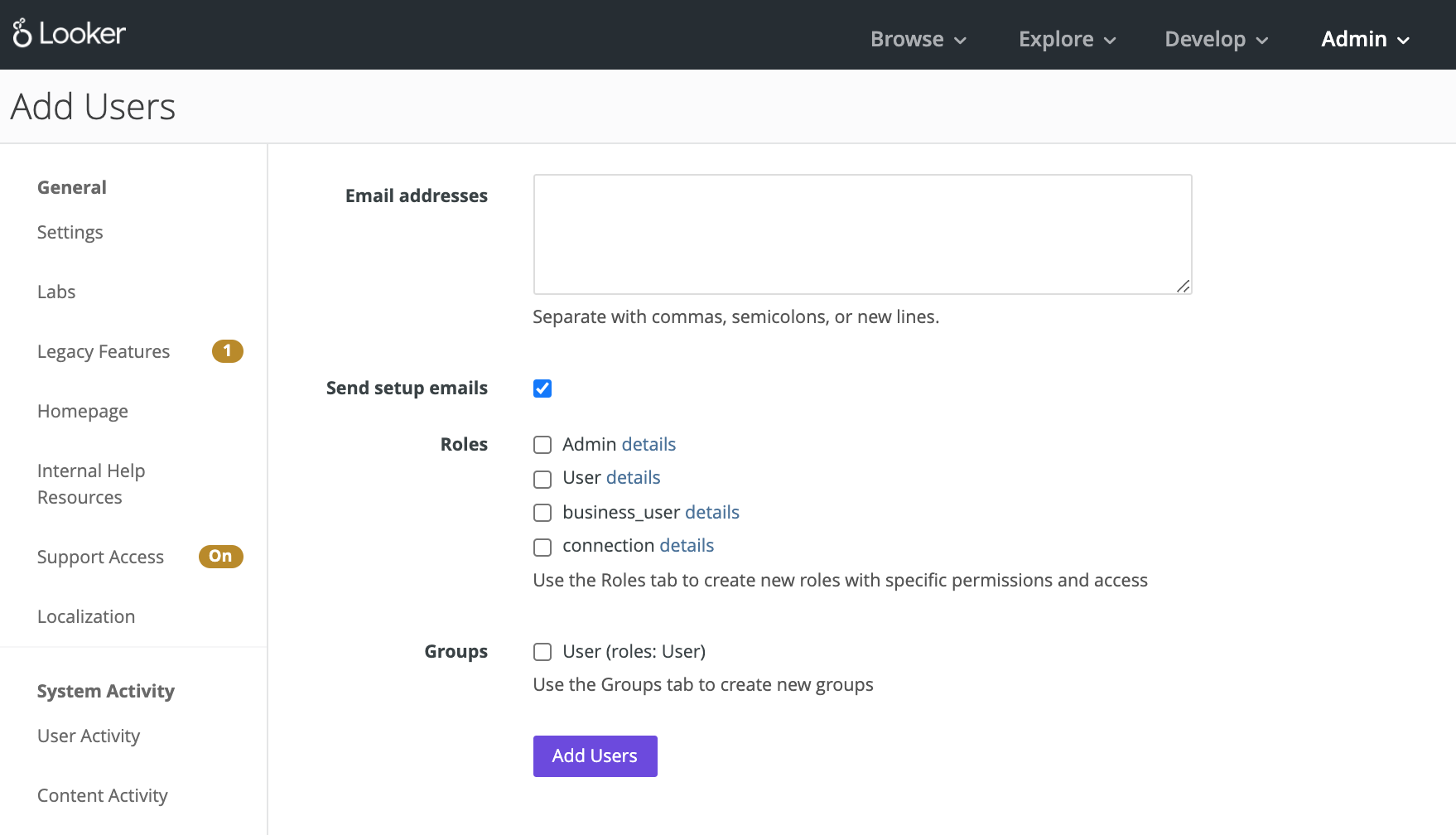Screen dimensions: 1456x835
Task: View details link for User role
Action: [x=634, y=478]
